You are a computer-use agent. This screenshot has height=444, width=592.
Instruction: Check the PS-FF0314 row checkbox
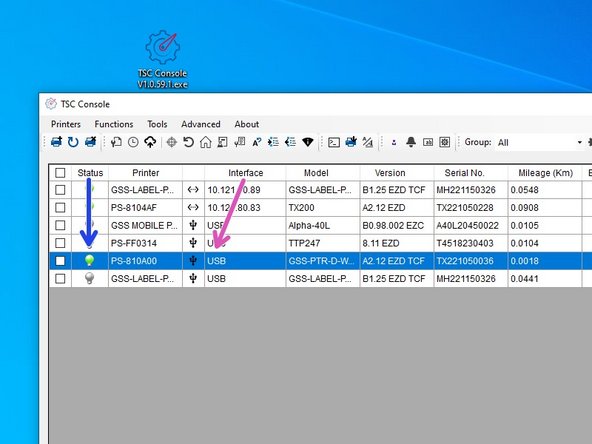point(60,243)
